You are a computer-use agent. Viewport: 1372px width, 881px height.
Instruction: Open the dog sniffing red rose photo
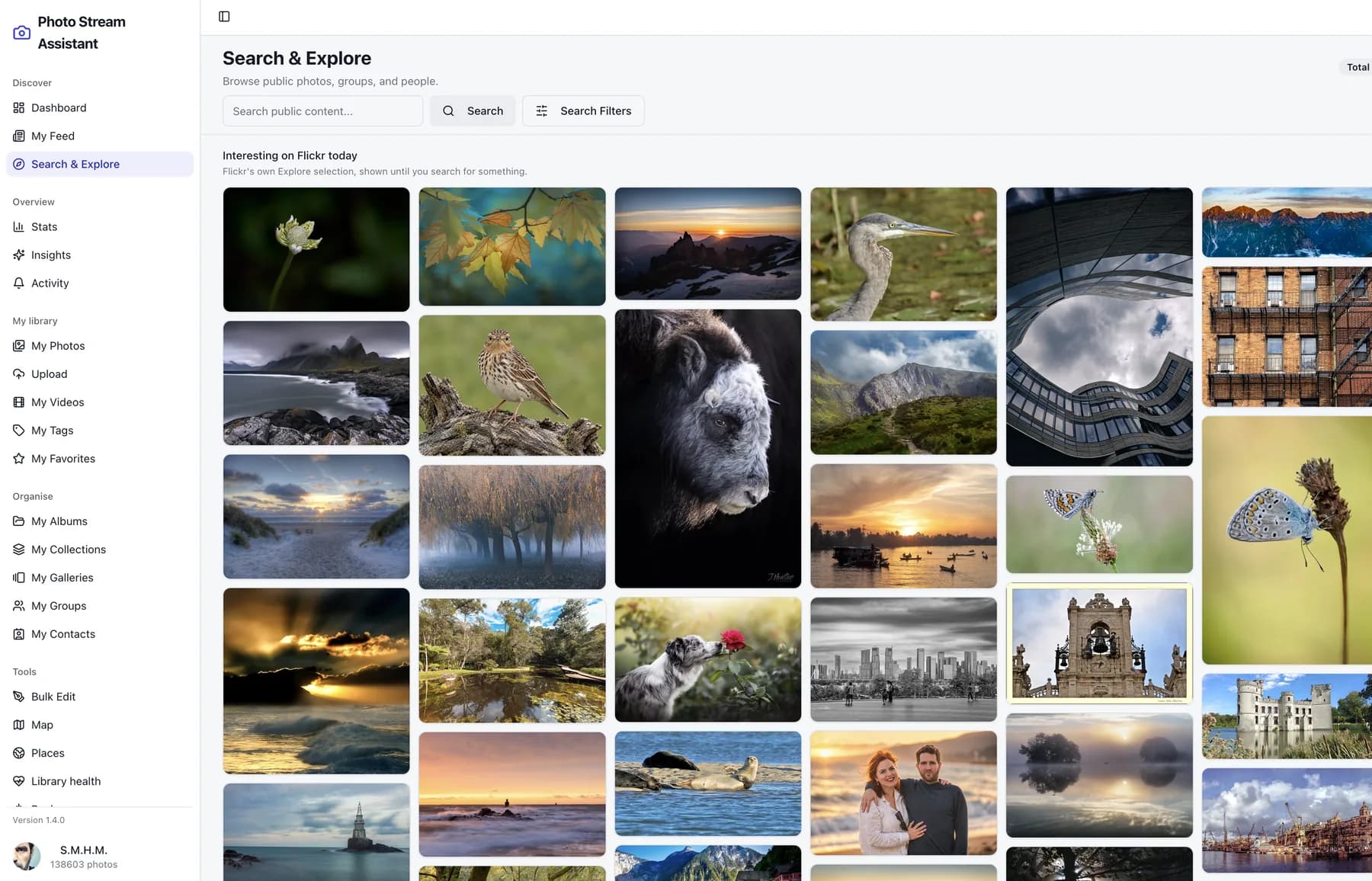tap(708, 660)
